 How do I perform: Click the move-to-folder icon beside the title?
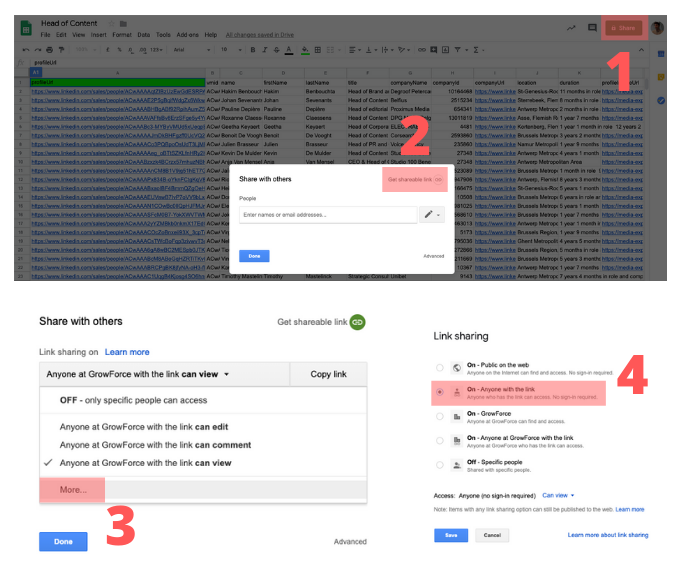pos(123,23)
